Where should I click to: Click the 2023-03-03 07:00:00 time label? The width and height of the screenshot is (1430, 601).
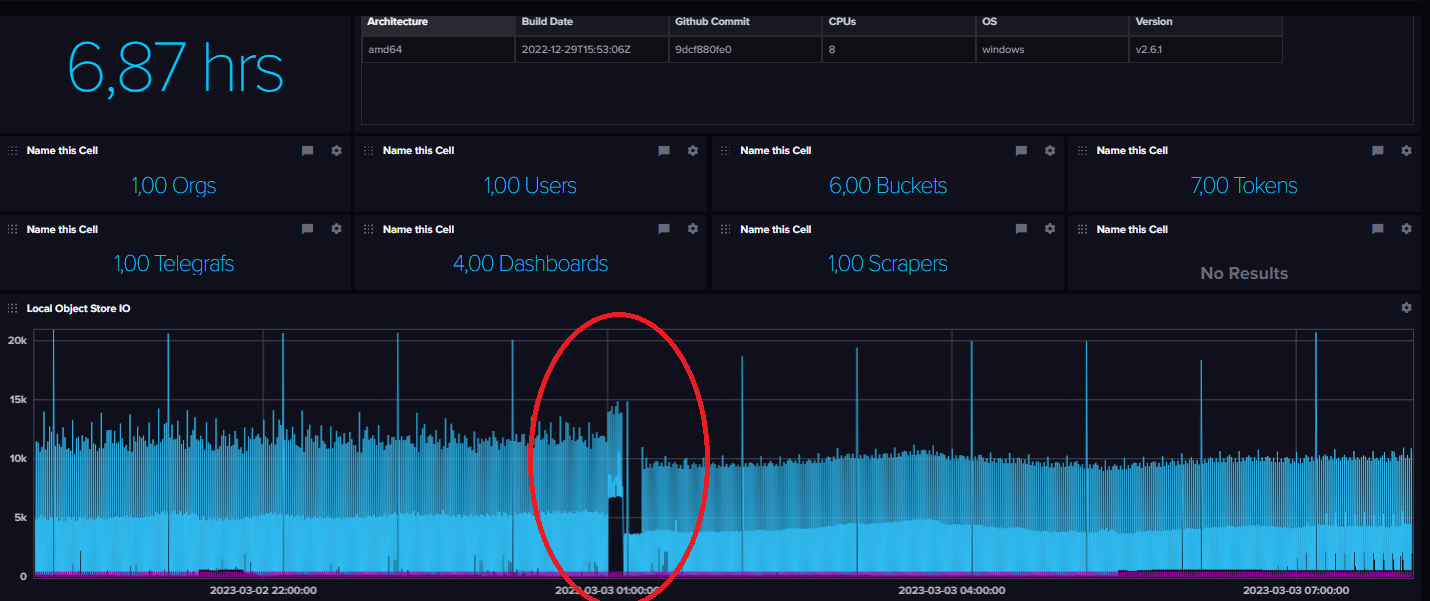click(1297, 590)
